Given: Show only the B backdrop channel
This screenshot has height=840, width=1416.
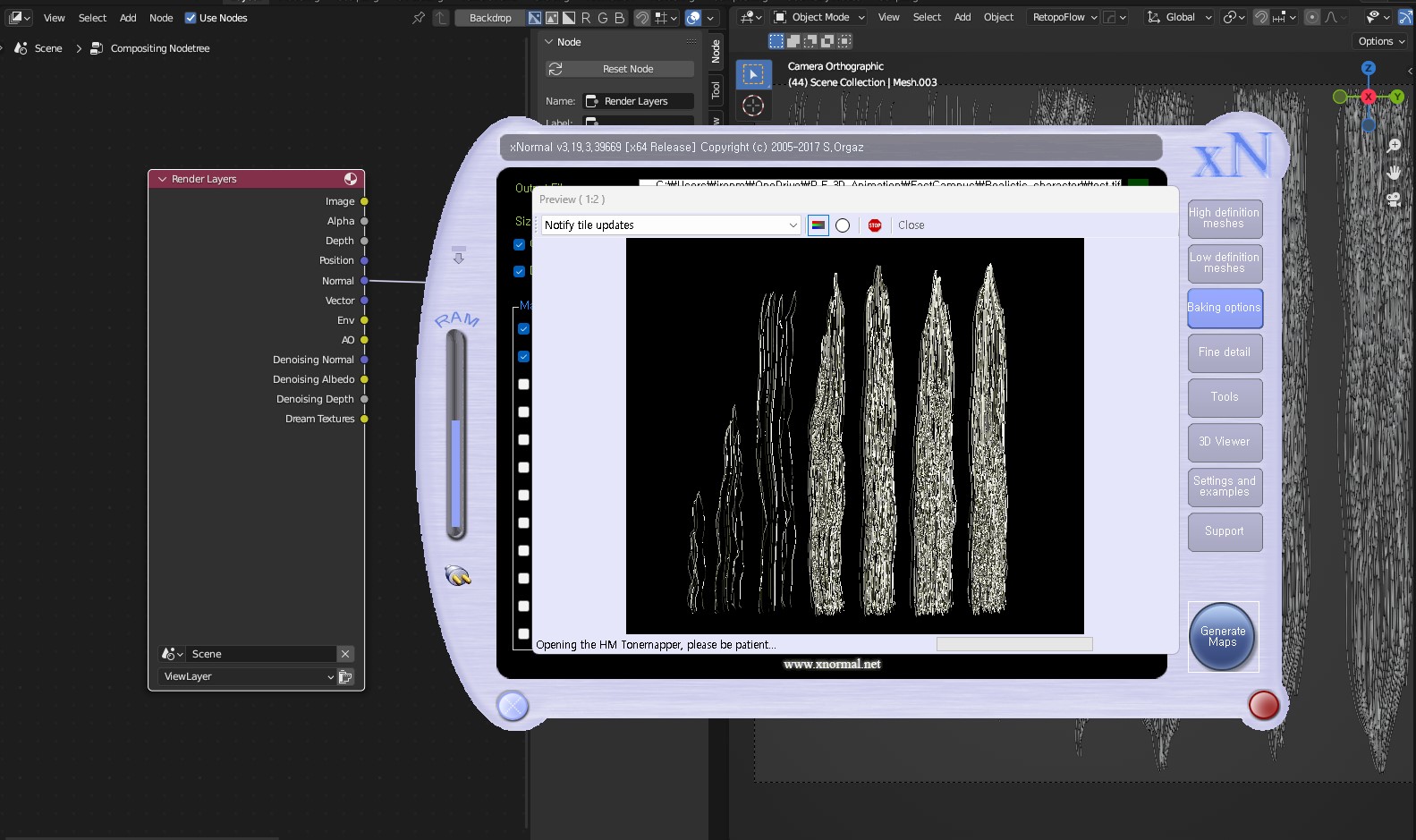Looking at the screenshot, I should coord(619,18).
